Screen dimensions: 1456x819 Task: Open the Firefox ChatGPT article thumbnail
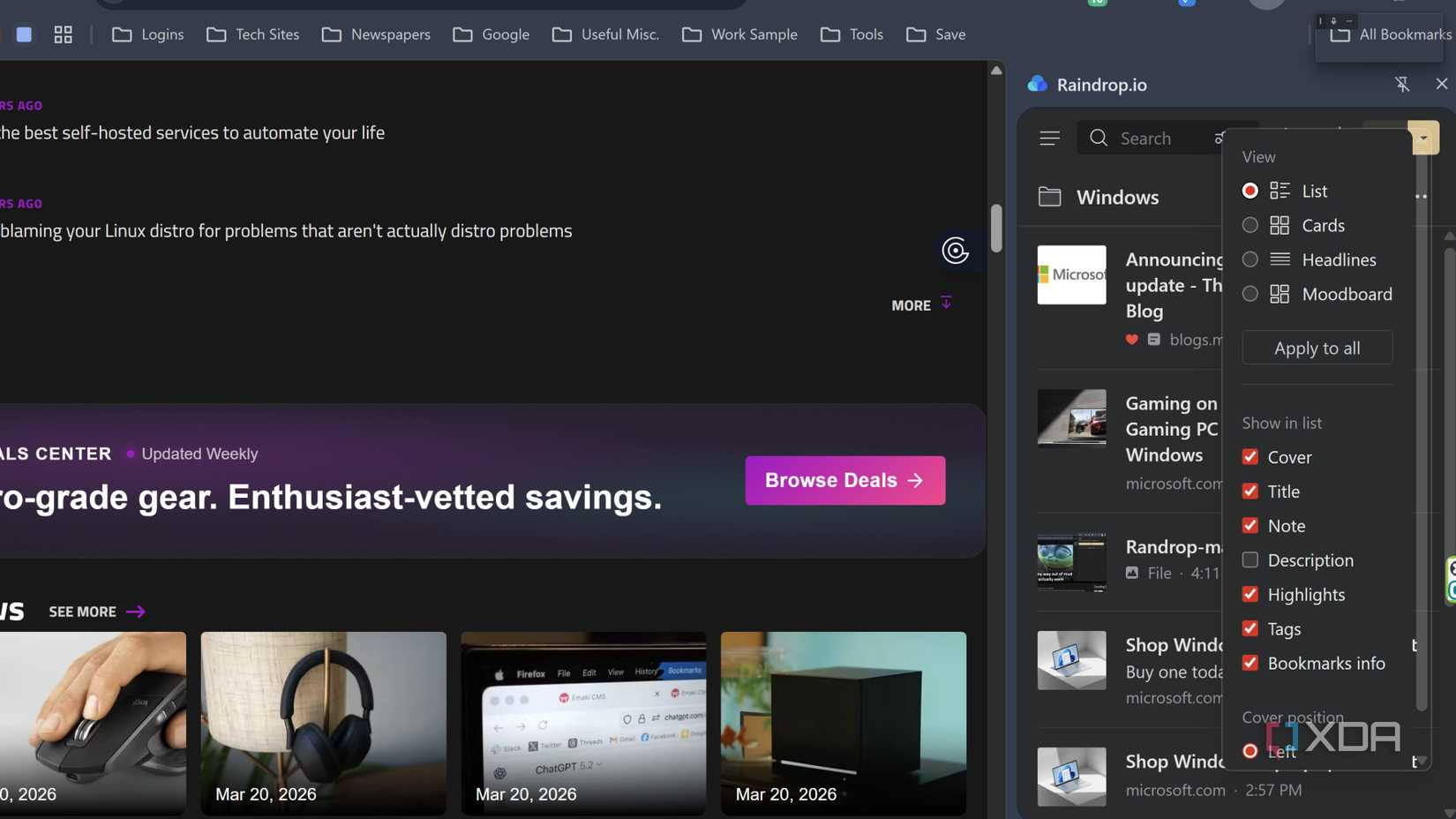[x=583, y=723]
